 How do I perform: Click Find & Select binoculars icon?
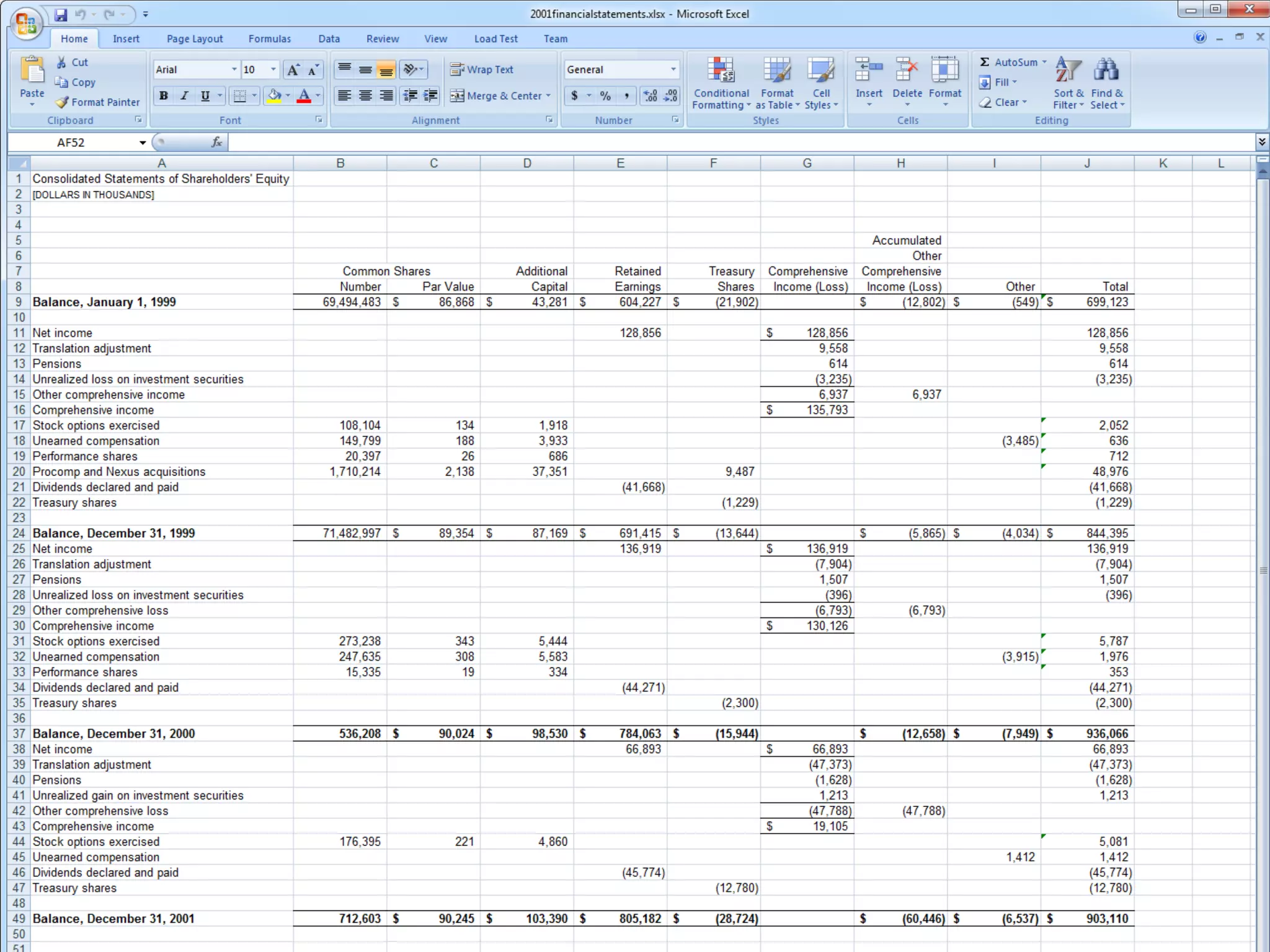(1106, 70)
